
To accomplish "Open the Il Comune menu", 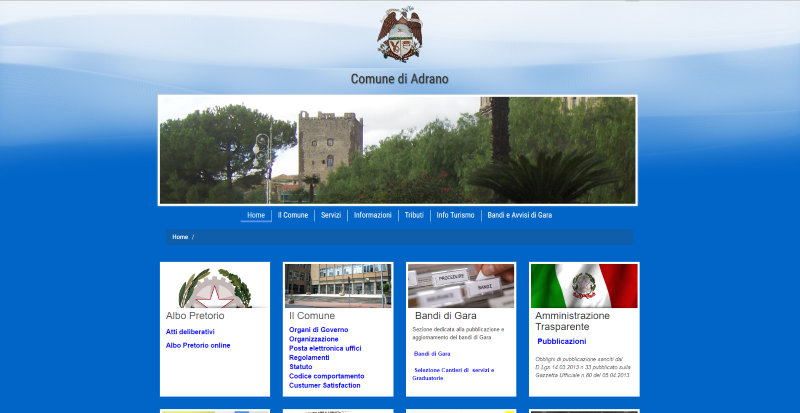I will tap(293, 215).
